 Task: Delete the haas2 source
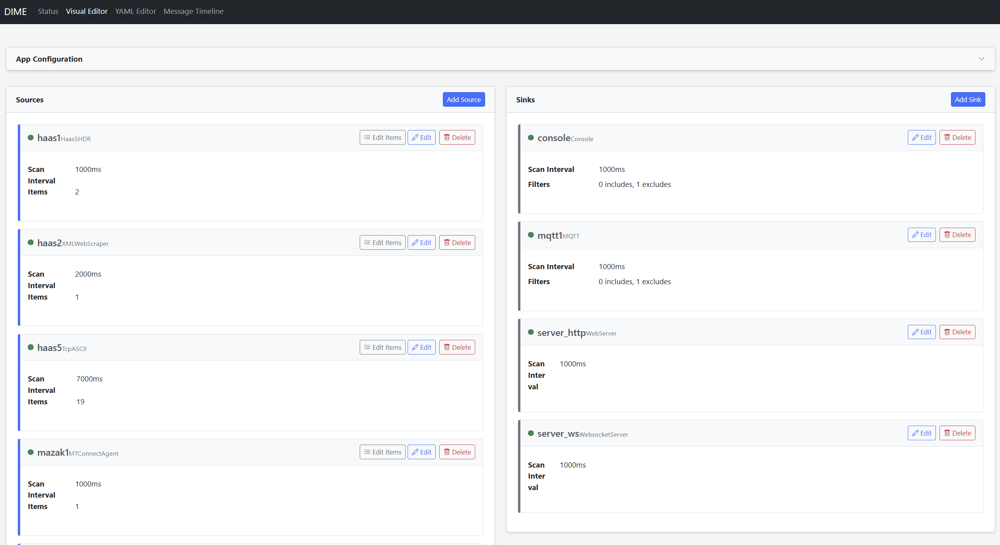pyautogui.click(x=457, y=243)
